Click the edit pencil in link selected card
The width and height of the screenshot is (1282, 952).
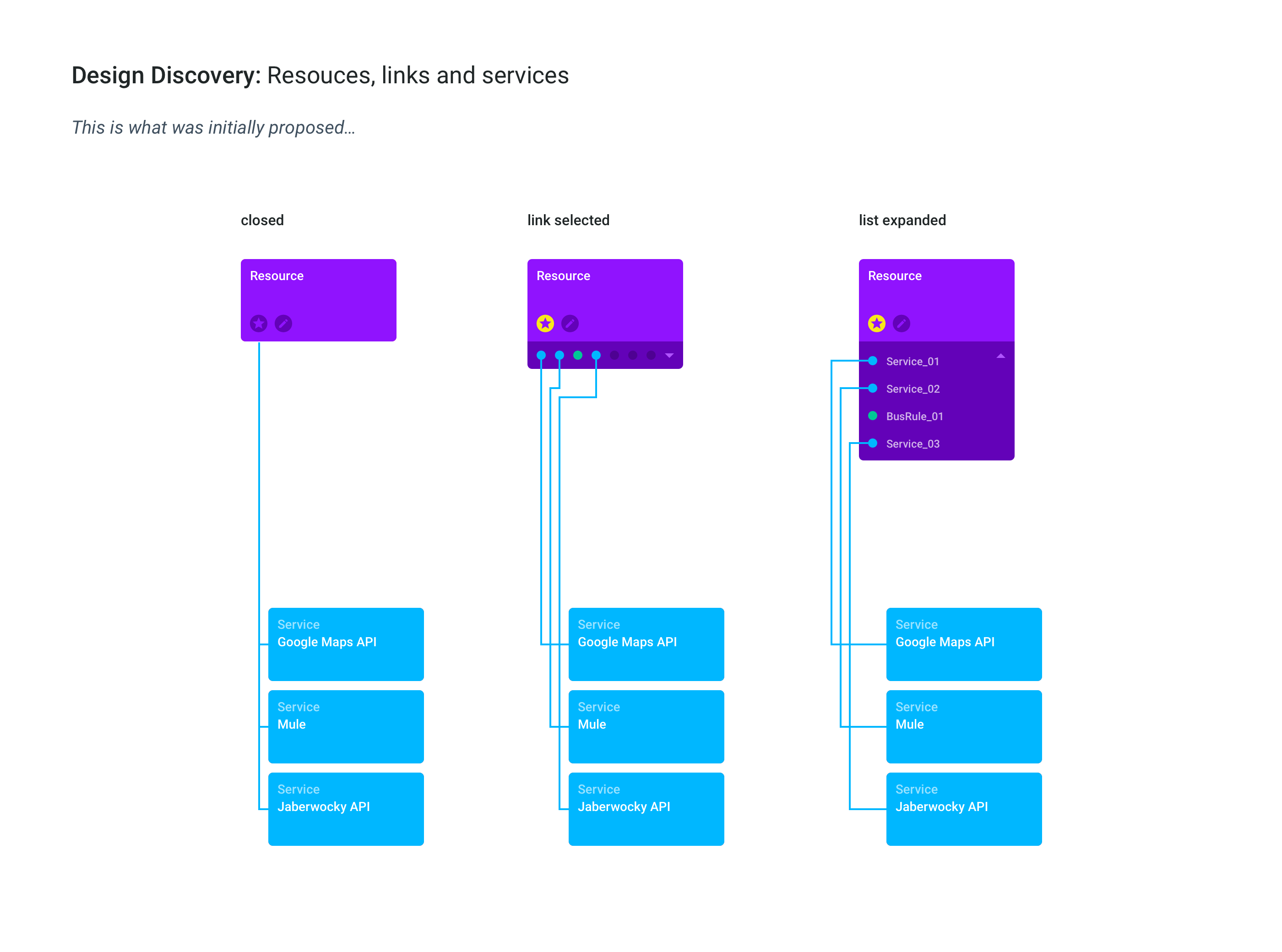point(570,323)
